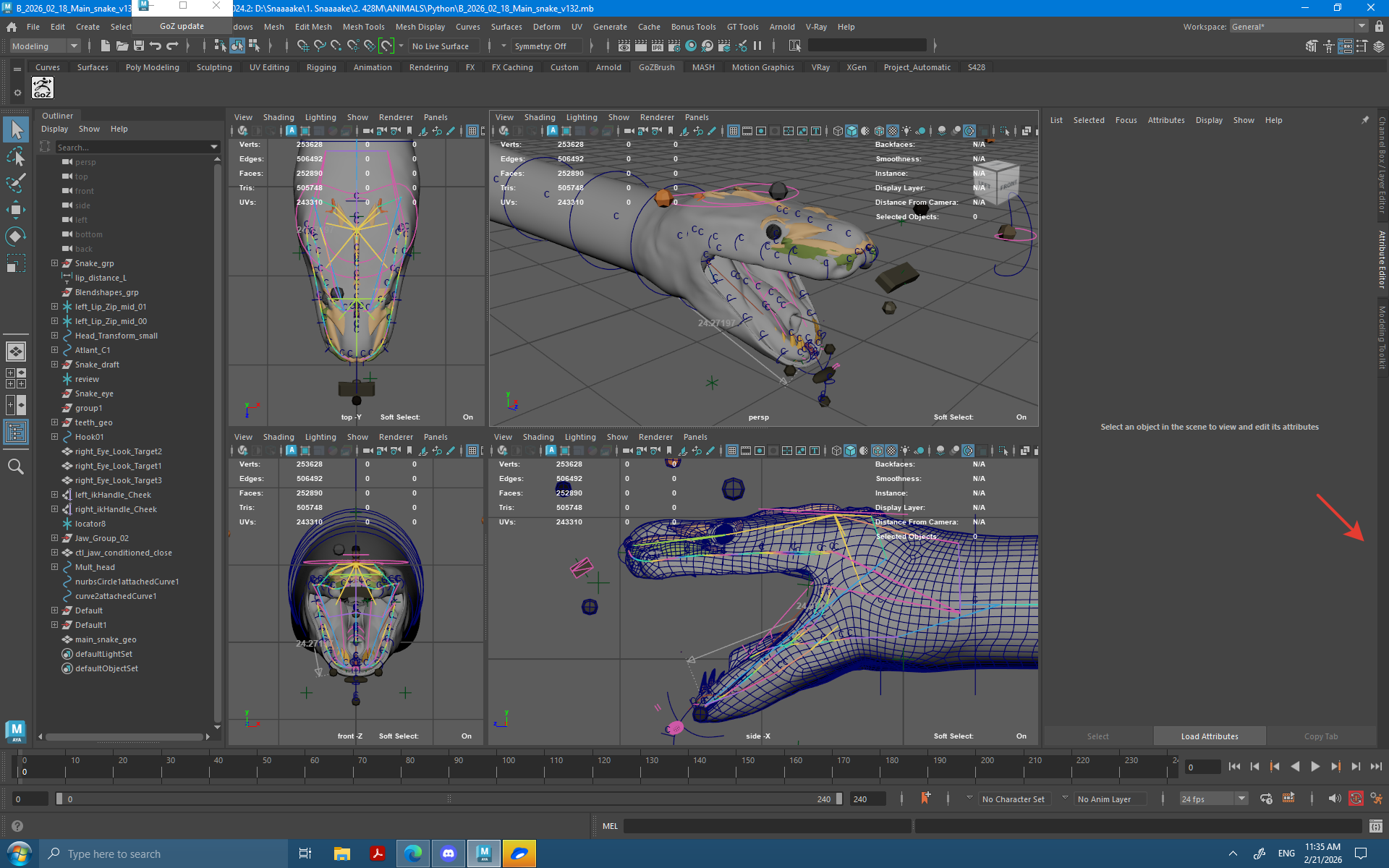The width and height of the screenshot is (1389, 868).
Task: Activate the Paint Selection tool
Action: (16, 183)
